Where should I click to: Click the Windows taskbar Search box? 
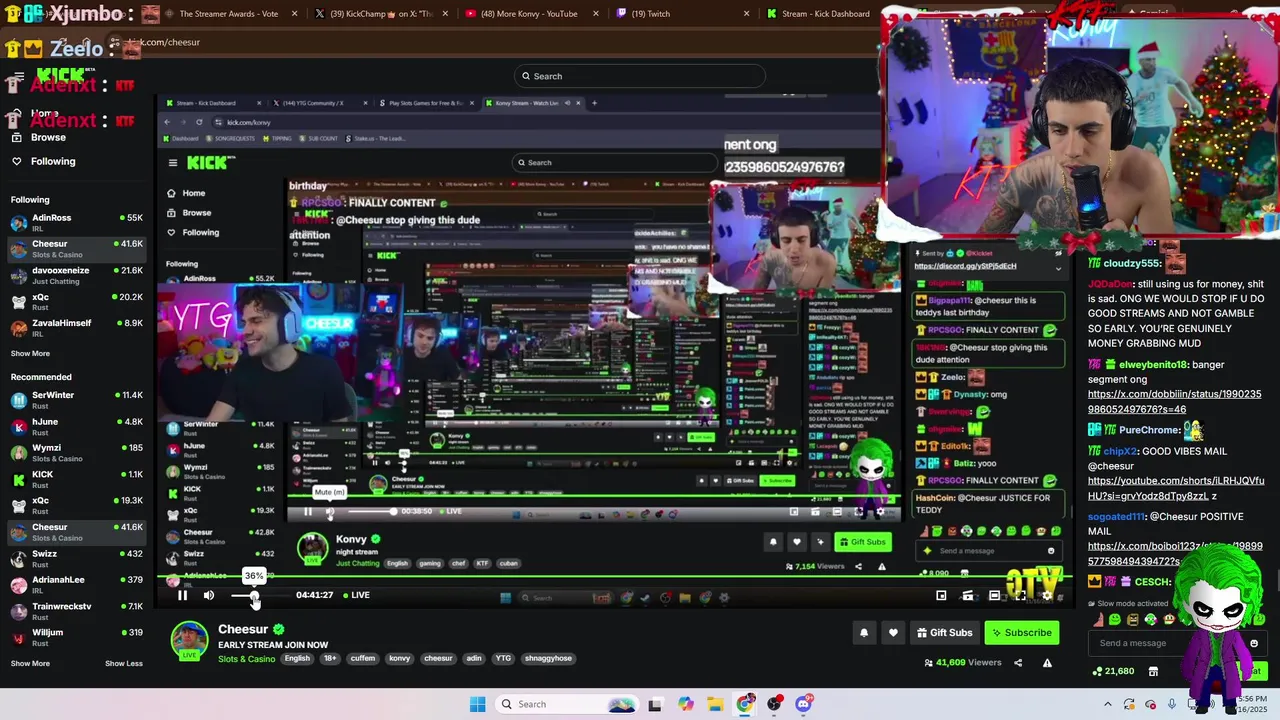point(565,704)
